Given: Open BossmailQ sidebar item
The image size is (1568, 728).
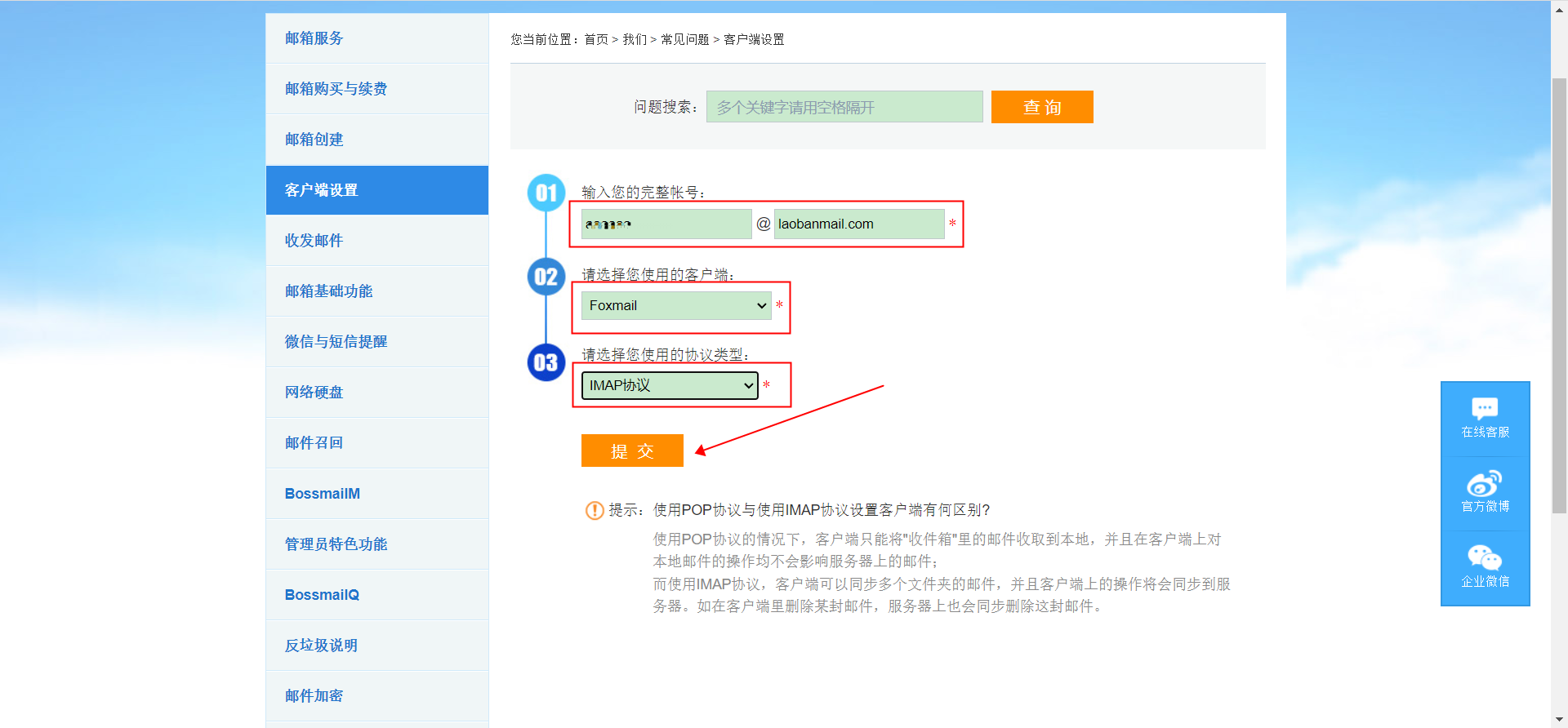Looking at the screenshot, I should pyautogui.click(x=377, y=595).
